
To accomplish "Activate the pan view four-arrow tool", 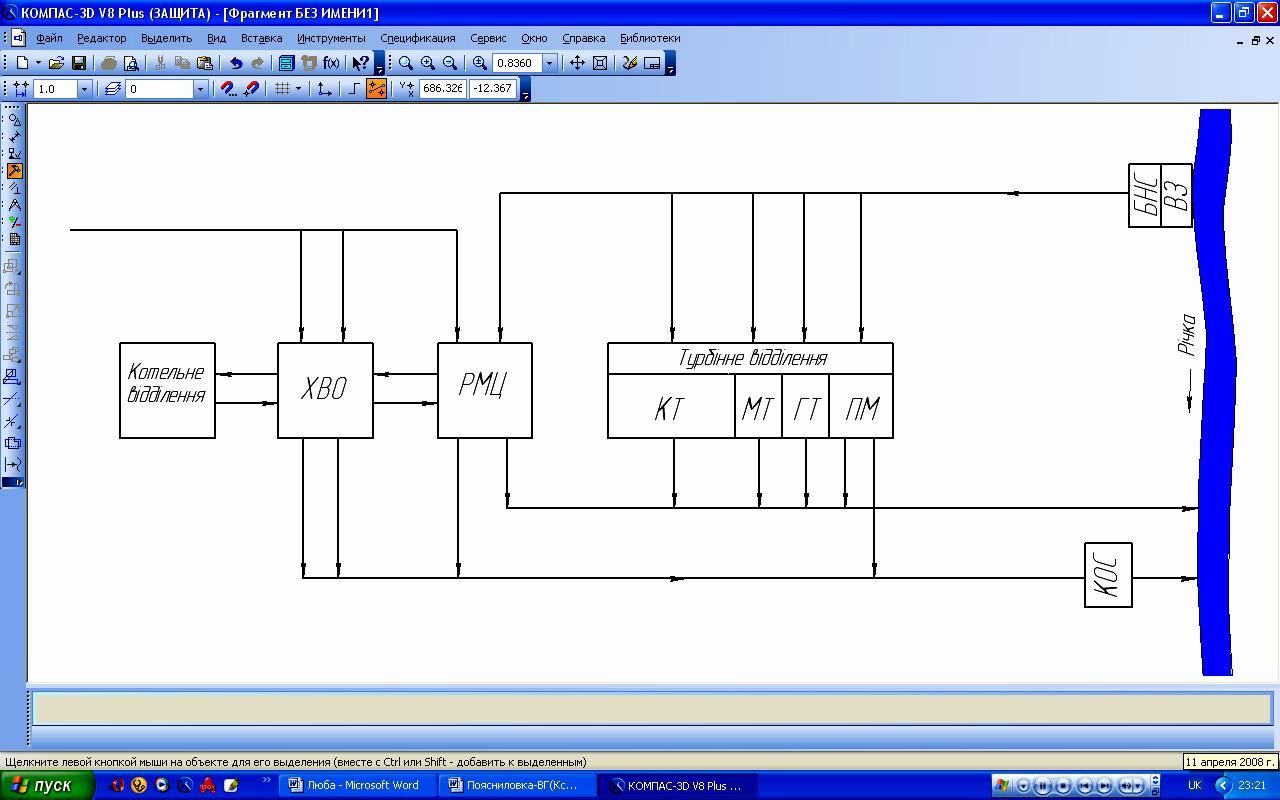I will (577, 63).
